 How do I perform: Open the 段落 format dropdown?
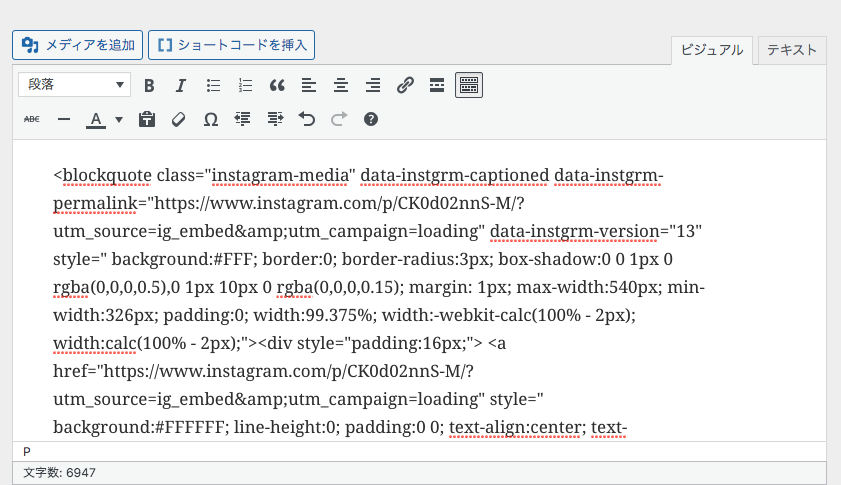[x=75, y=85]
